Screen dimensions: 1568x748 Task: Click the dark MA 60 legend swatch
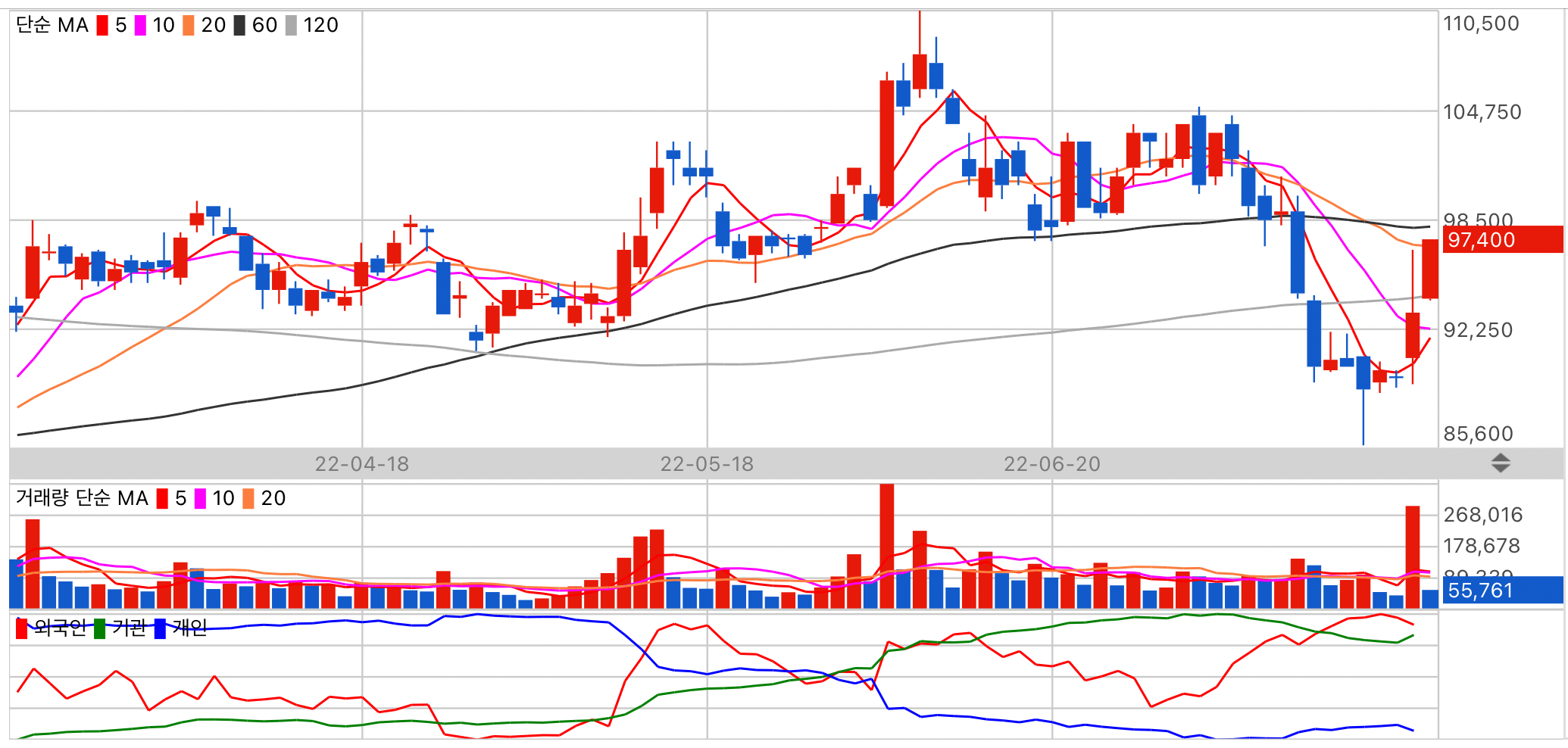click(239, 26)
